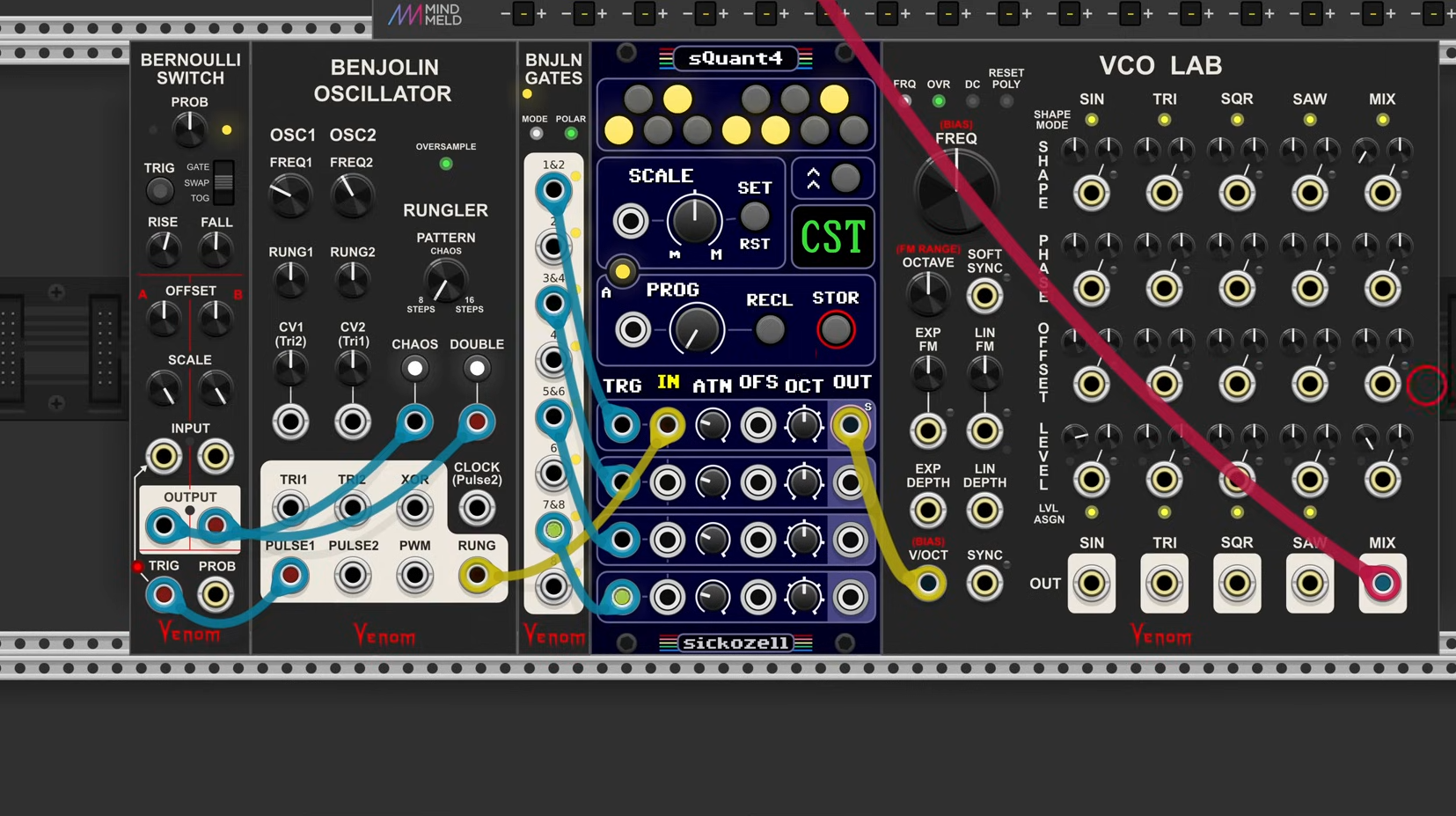Click the octave up chevron on sQuant4
Screen dimensions: 1456x816
click(814, 171)
